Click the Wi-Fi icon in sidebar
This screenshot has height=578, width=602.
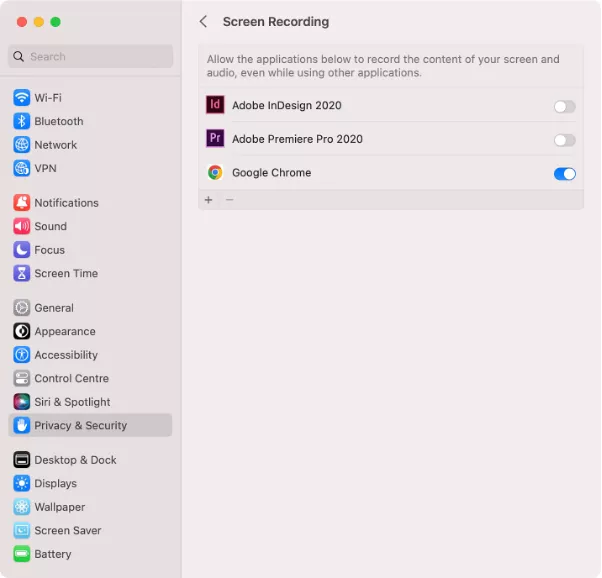21,98
